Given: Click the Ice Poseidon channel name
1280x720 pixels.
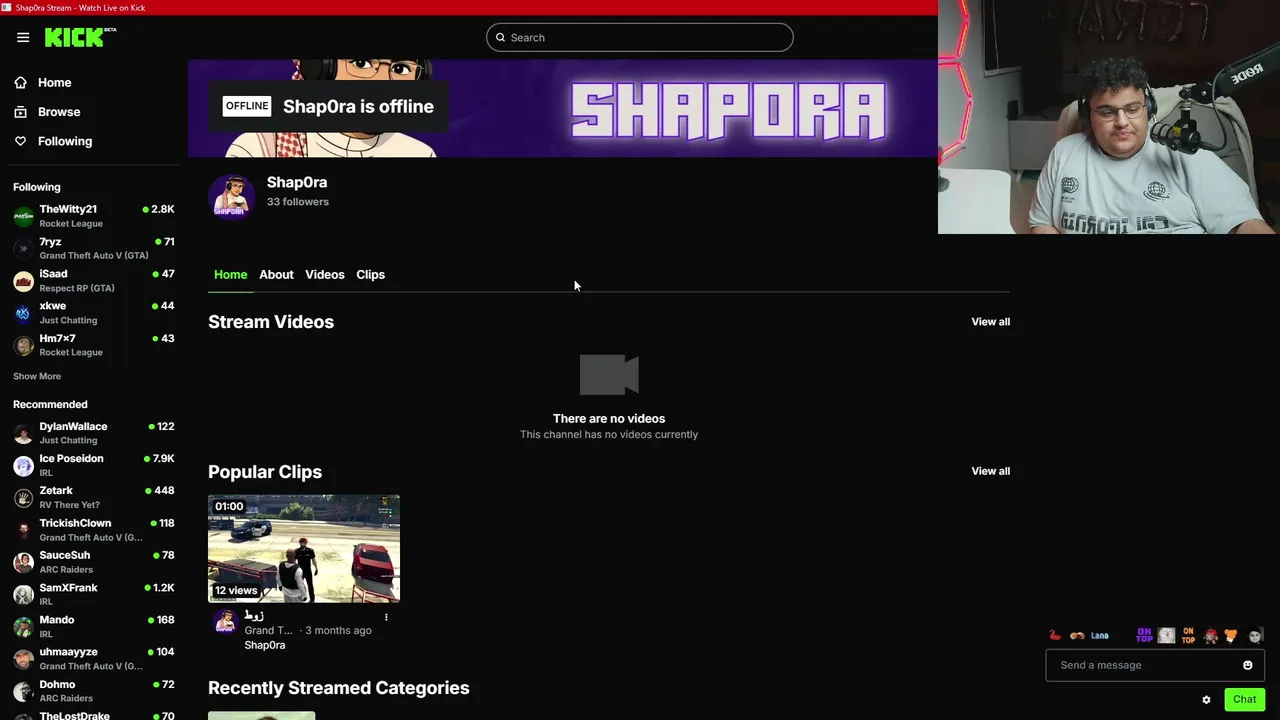Looking at the screenshot, I should 71,459.
